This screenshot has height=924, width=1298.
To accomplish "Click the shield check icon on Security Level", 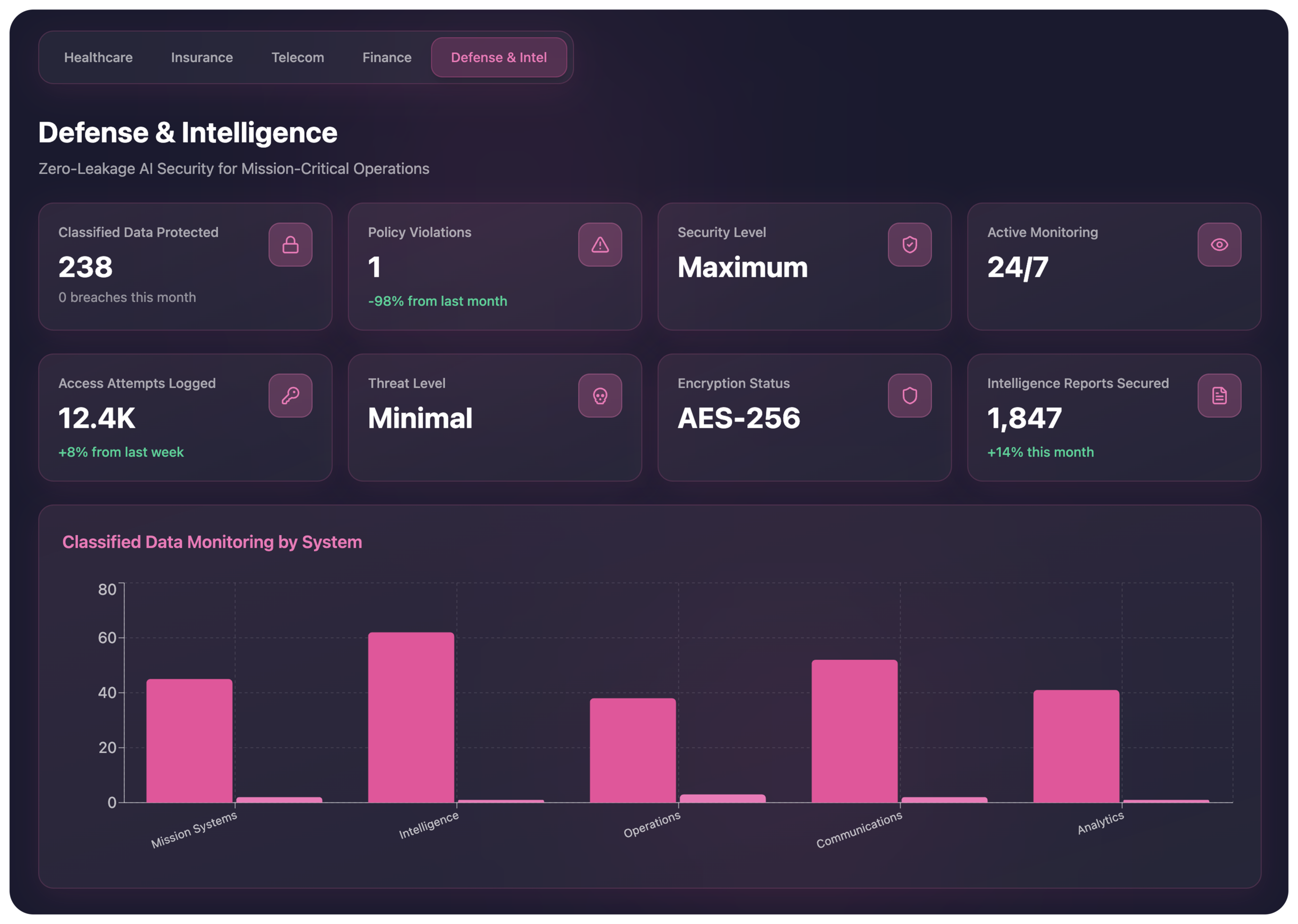I will click(909, 245).
